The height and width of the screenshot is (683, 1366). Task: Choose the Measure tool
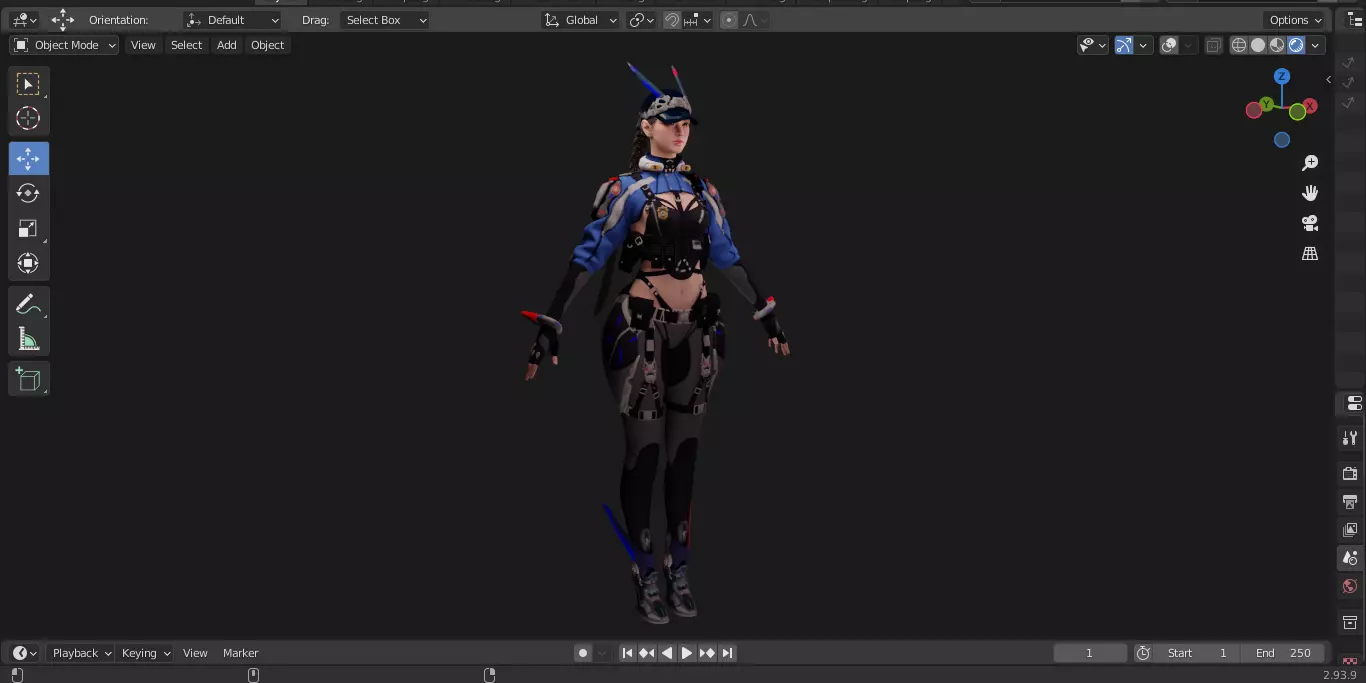[28, 340]
